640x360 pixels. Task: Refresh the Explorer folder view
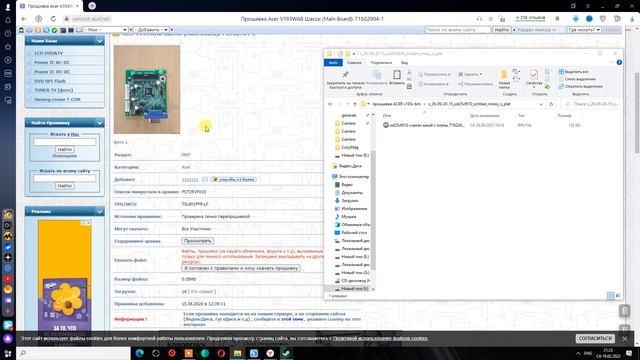point(551,104)
